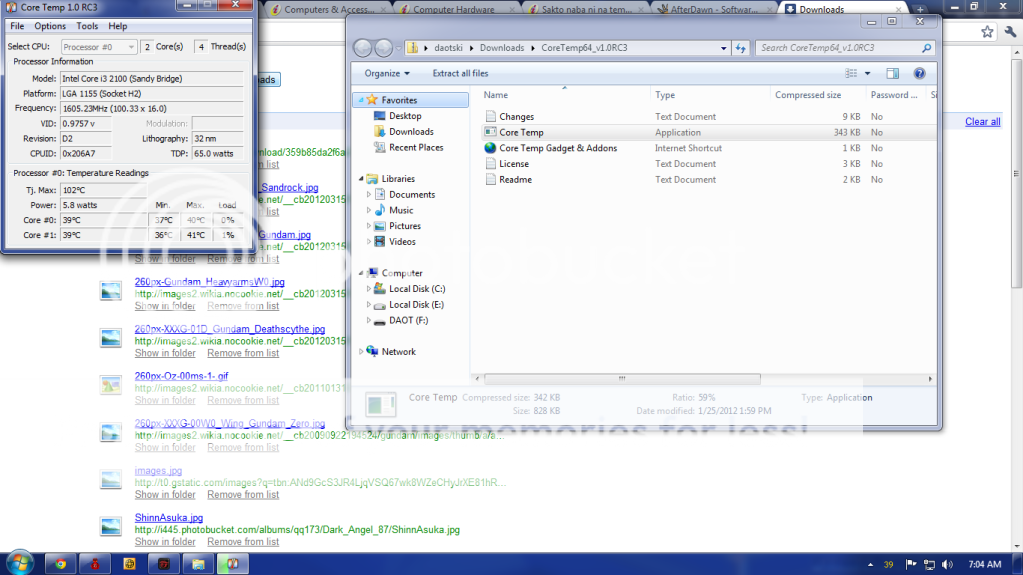Click Core Temp taskbar button
Image resolution: width=1023 pixels, height=575 pixels.
pos(233,564)
